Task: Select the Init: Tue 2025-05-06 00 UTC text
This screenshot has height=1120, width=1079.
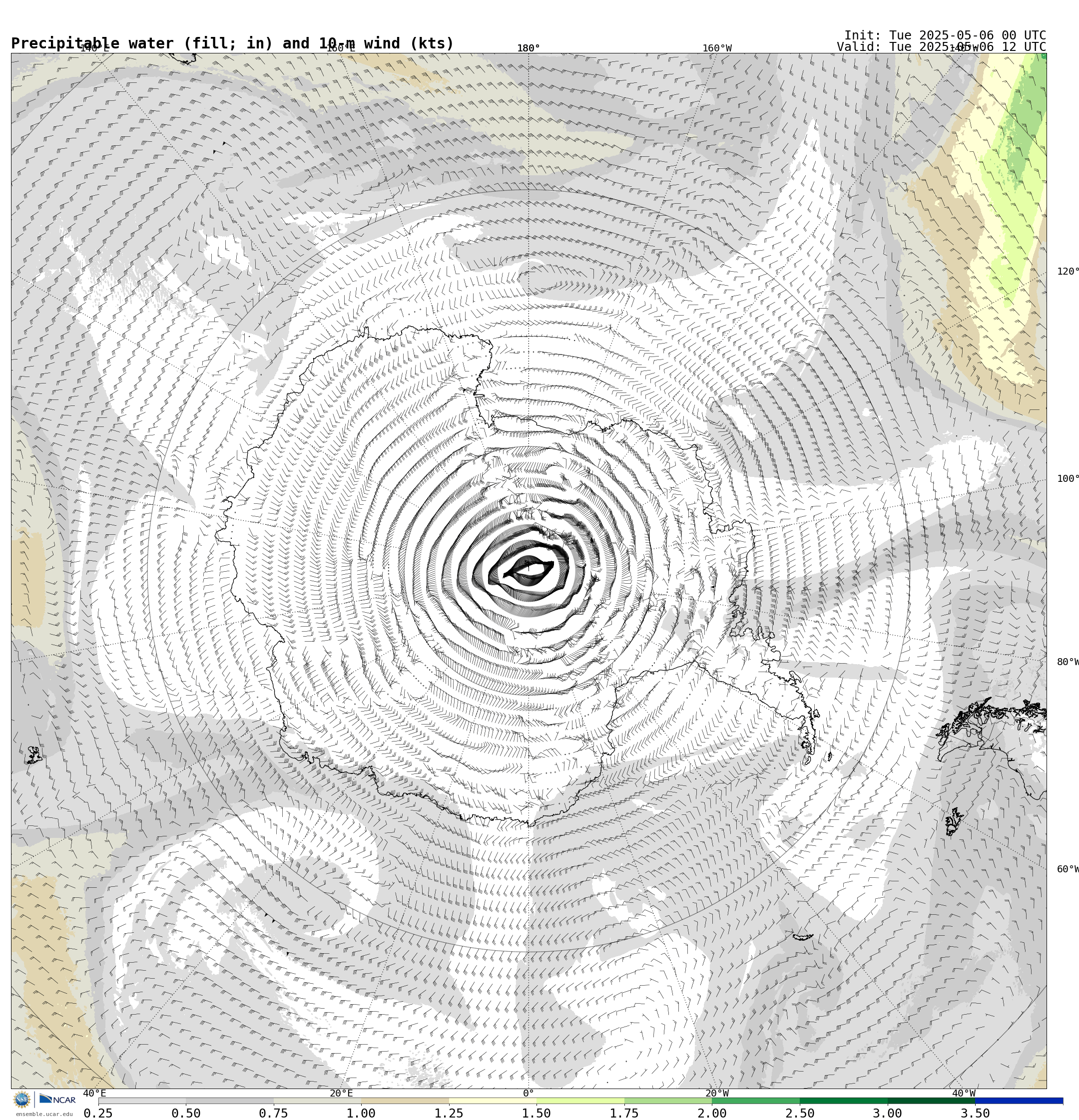Action: click(945, 35)
